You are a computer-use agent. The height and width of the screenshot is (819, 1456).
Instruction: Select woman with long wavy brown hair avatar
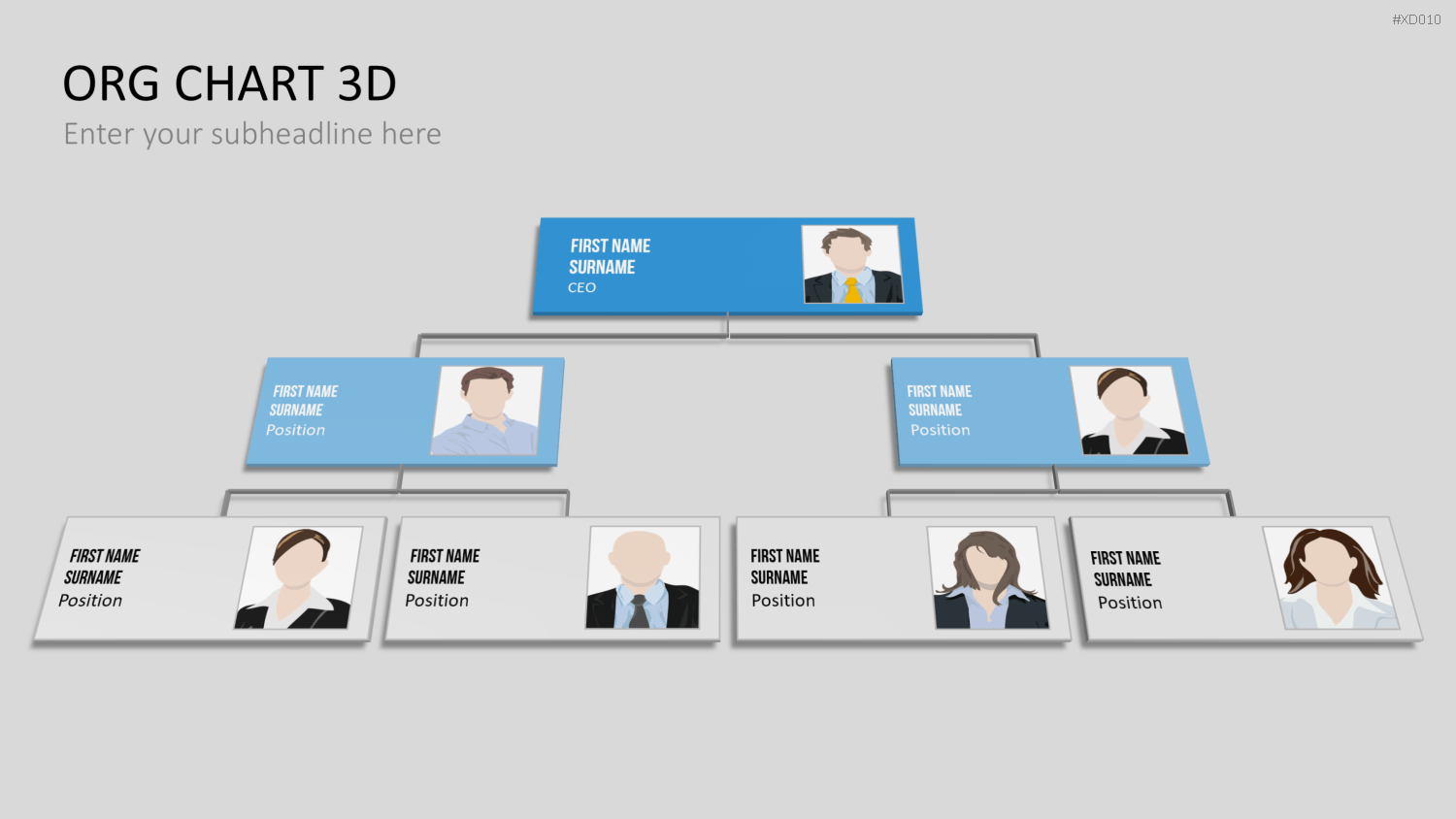tap(987, 577)
